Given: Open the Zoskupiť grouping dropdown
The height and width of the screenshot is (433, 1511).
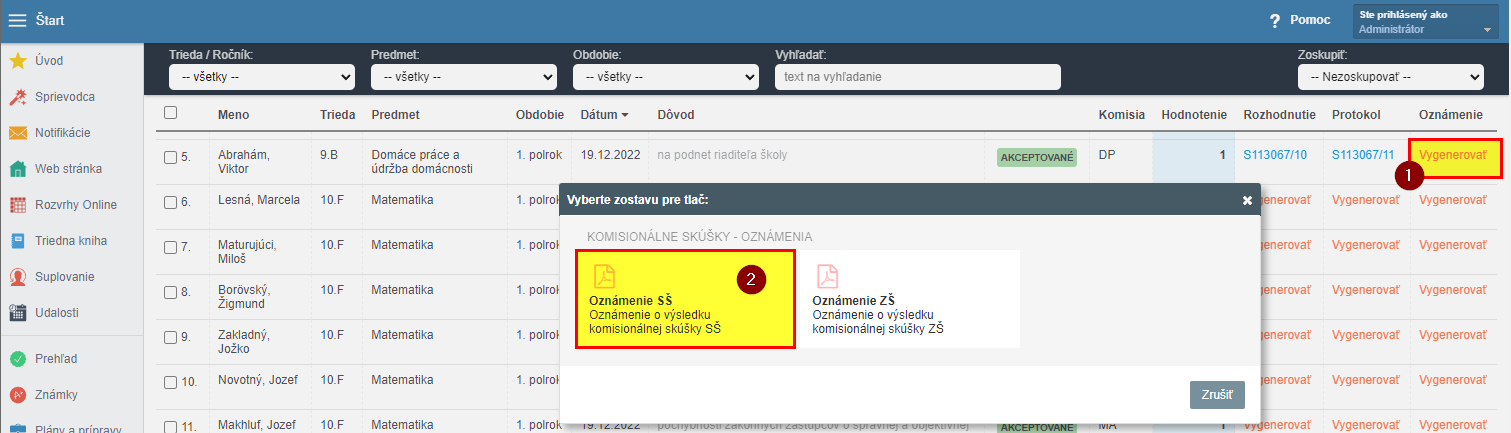Looking at the screenshot, I should pos(1391,76).
